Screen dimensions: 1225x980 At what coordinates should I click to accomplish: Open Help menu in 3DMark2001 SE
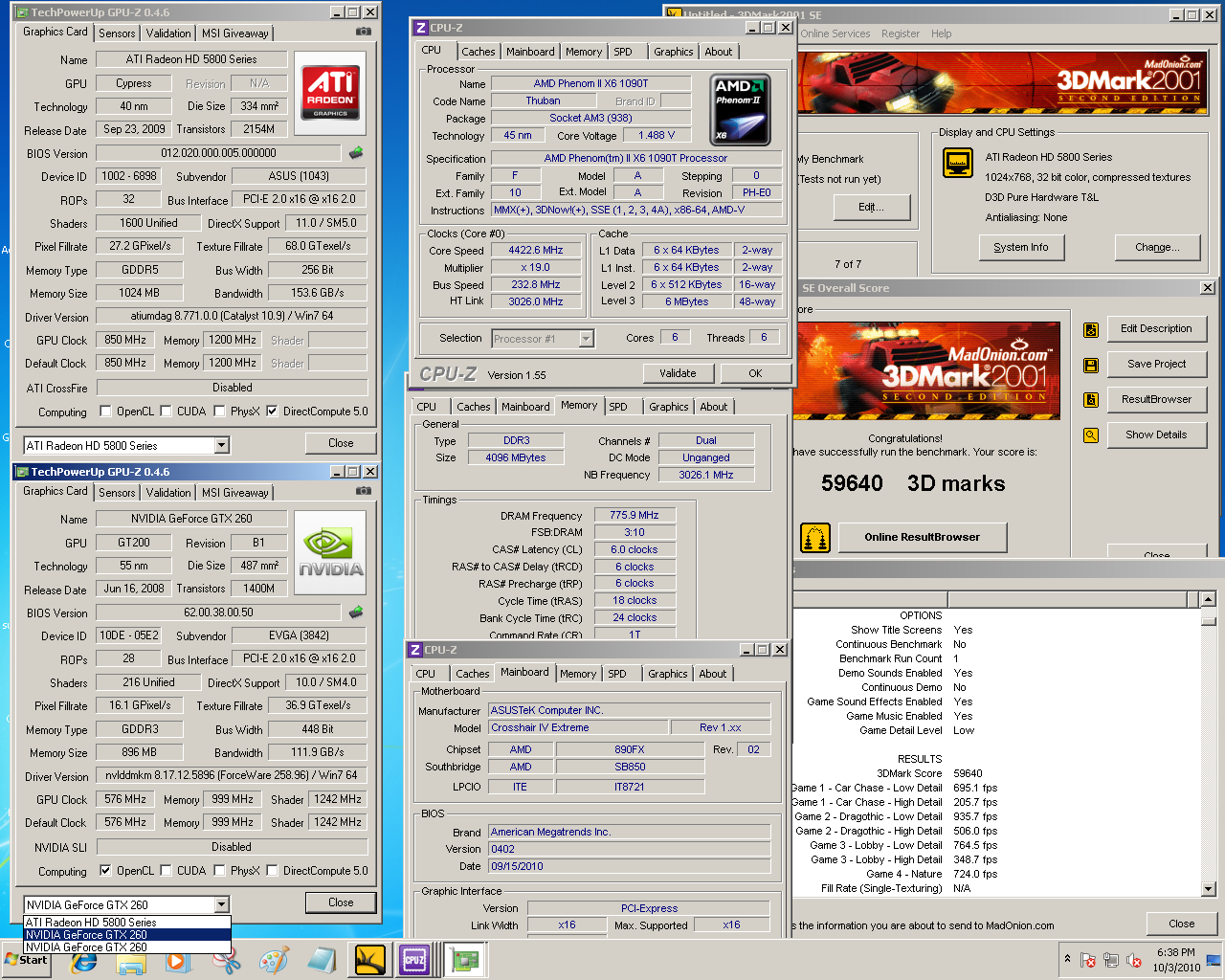click(942, 33)
